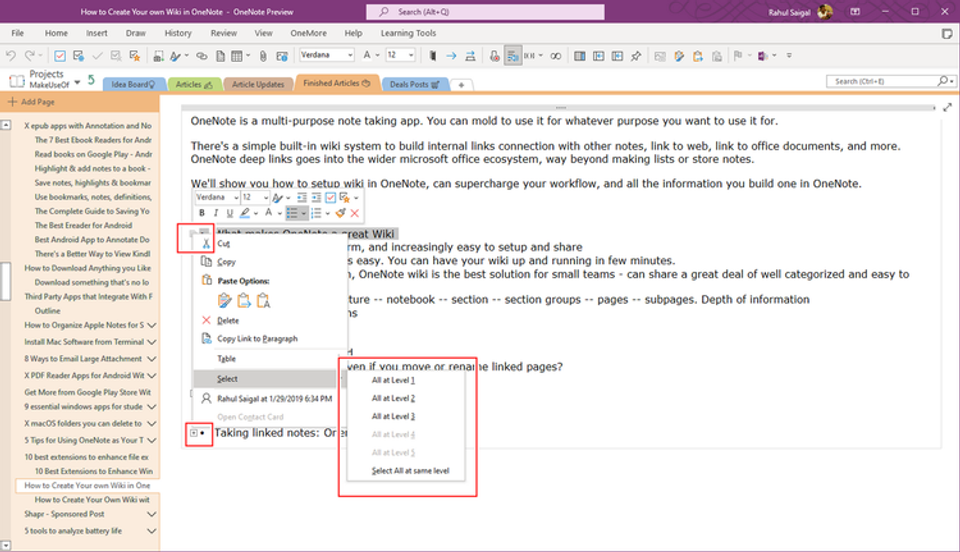This screenshot has width=960, height=552.
Task: Open the Projects MakeUseOf notebook dropdown
Action: [x=77, y=82]
